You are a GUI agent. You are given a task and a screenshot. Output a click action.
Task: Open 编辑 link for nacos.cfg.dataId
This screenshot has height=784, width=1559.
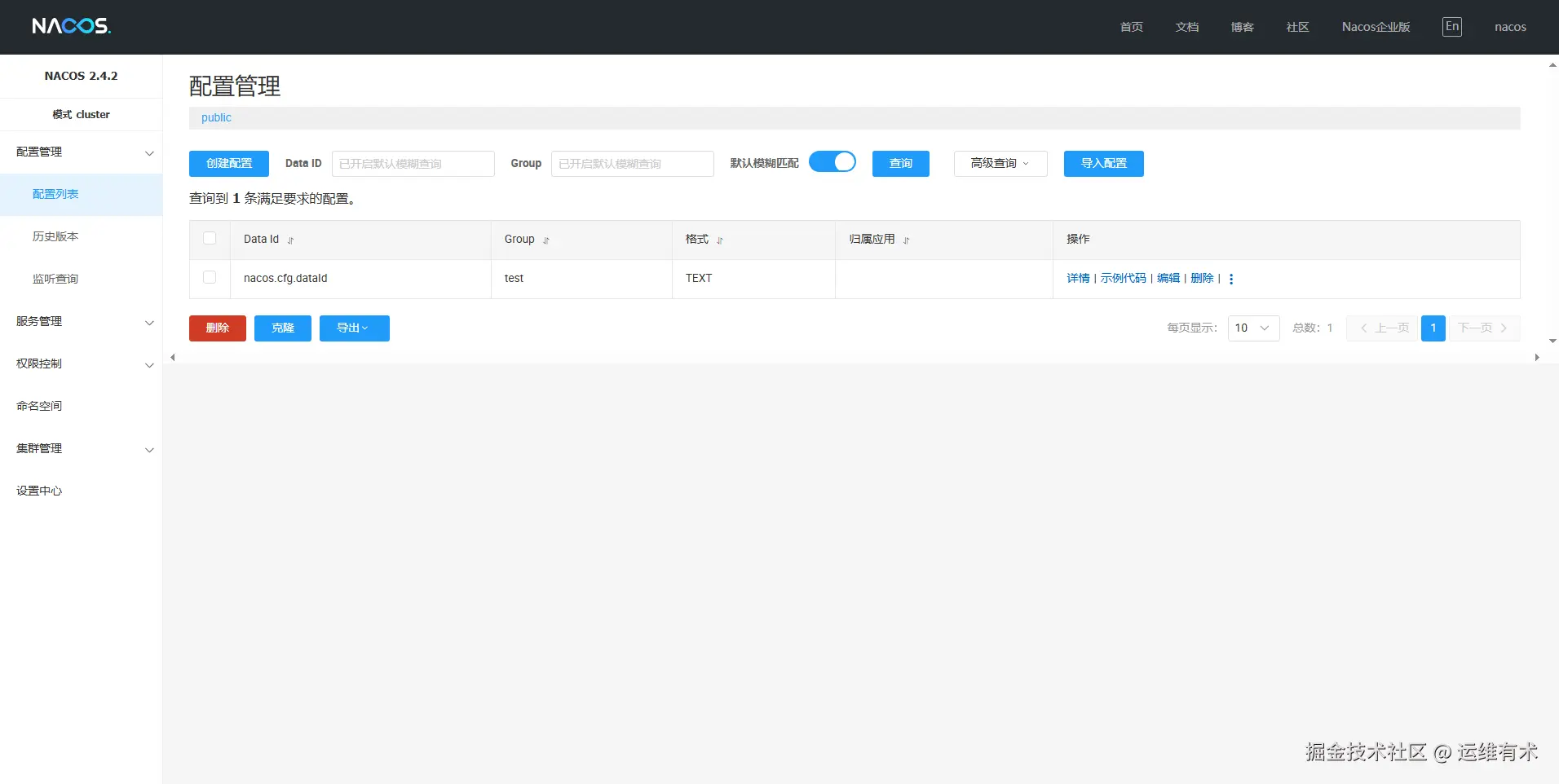point(1168,278)
